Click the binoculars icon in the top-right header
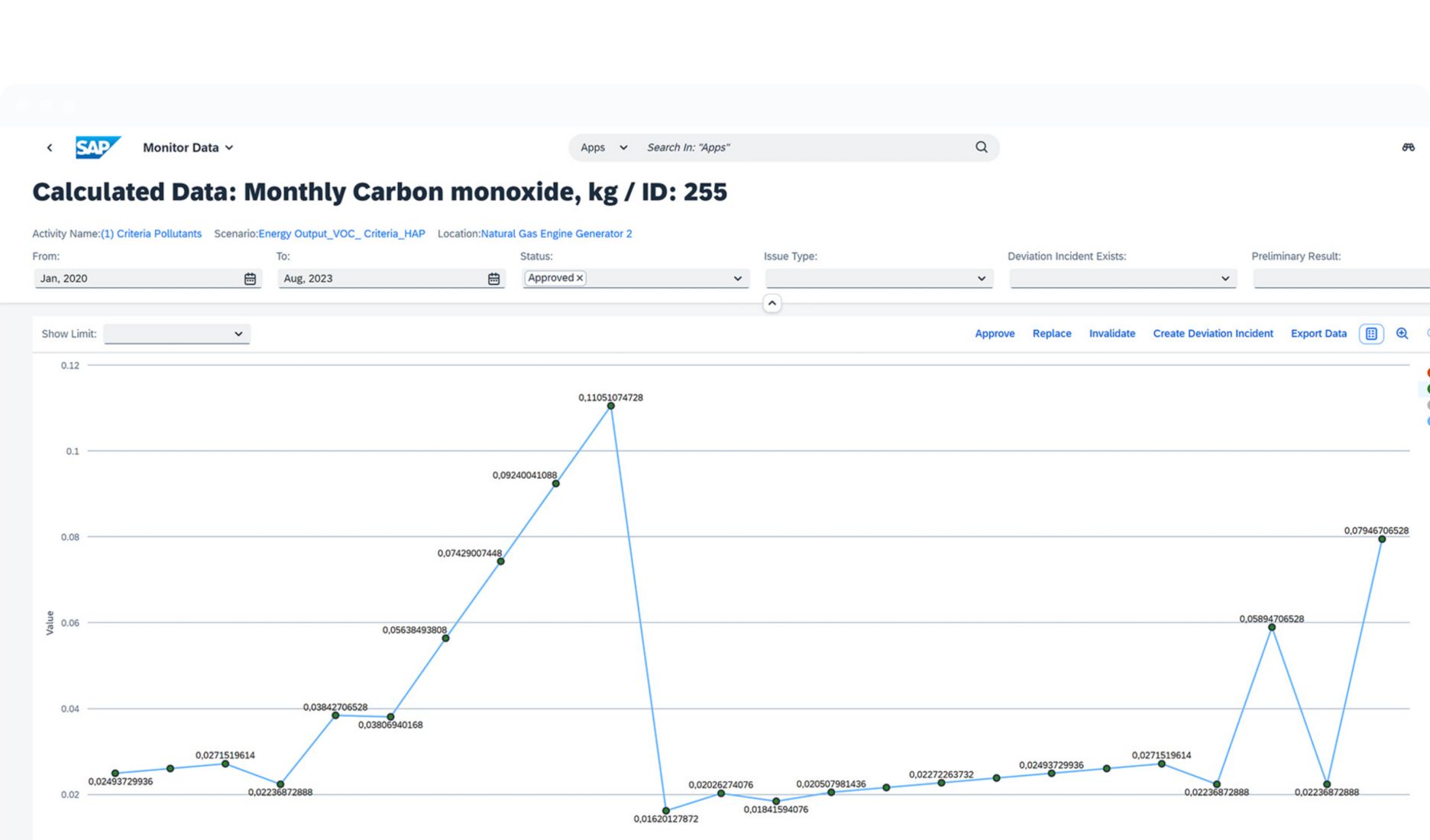1430x840 pixels. (x=1408, y=147)
